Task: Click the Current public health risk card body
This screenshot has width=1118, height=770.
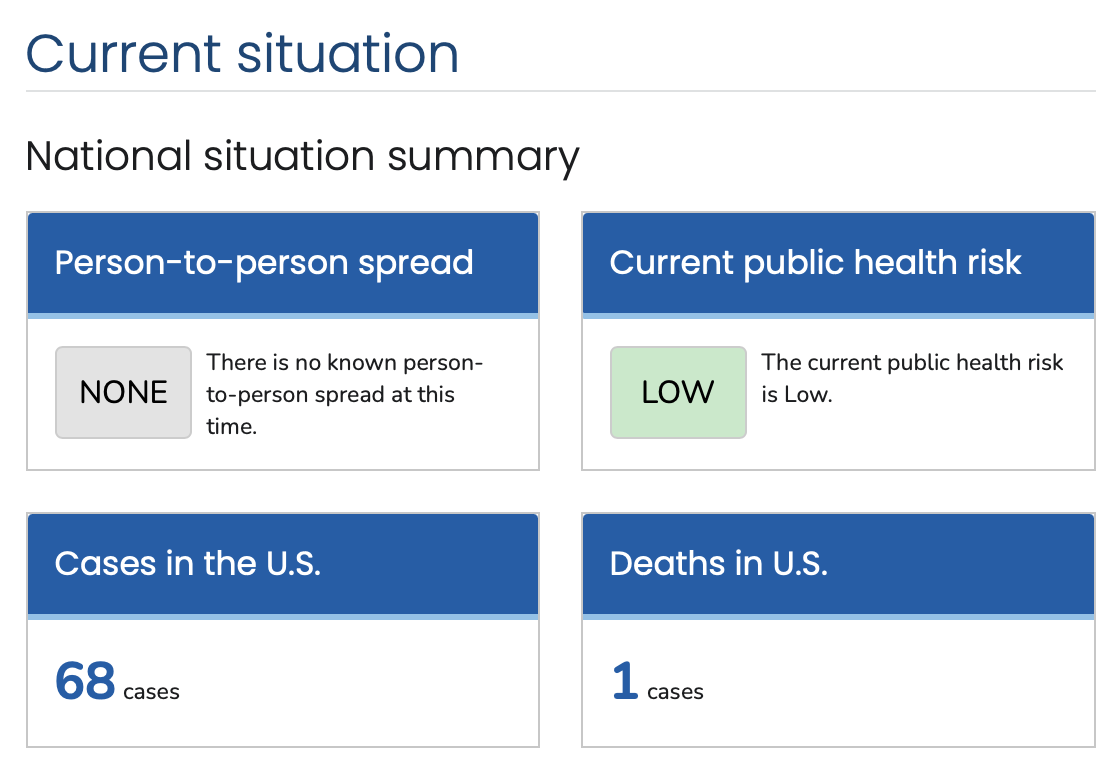Action: (838, 394)
